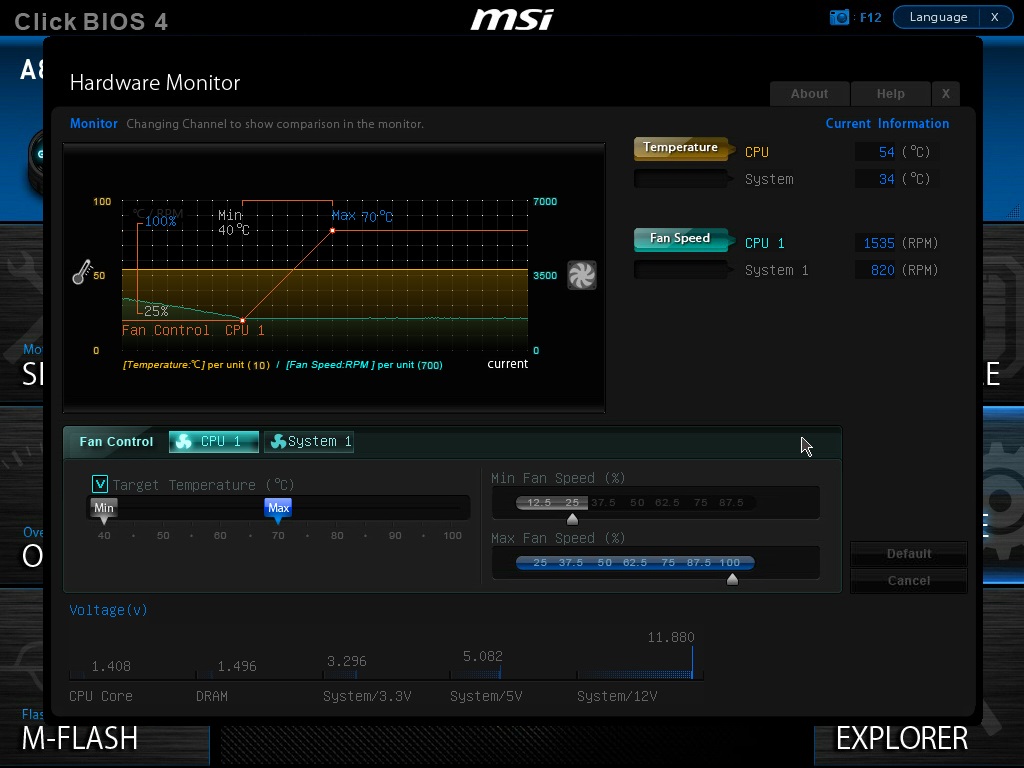Click the Max 70°C point on graph
The width and height of the screenshot is (1024, 768).
click(332, 231)
